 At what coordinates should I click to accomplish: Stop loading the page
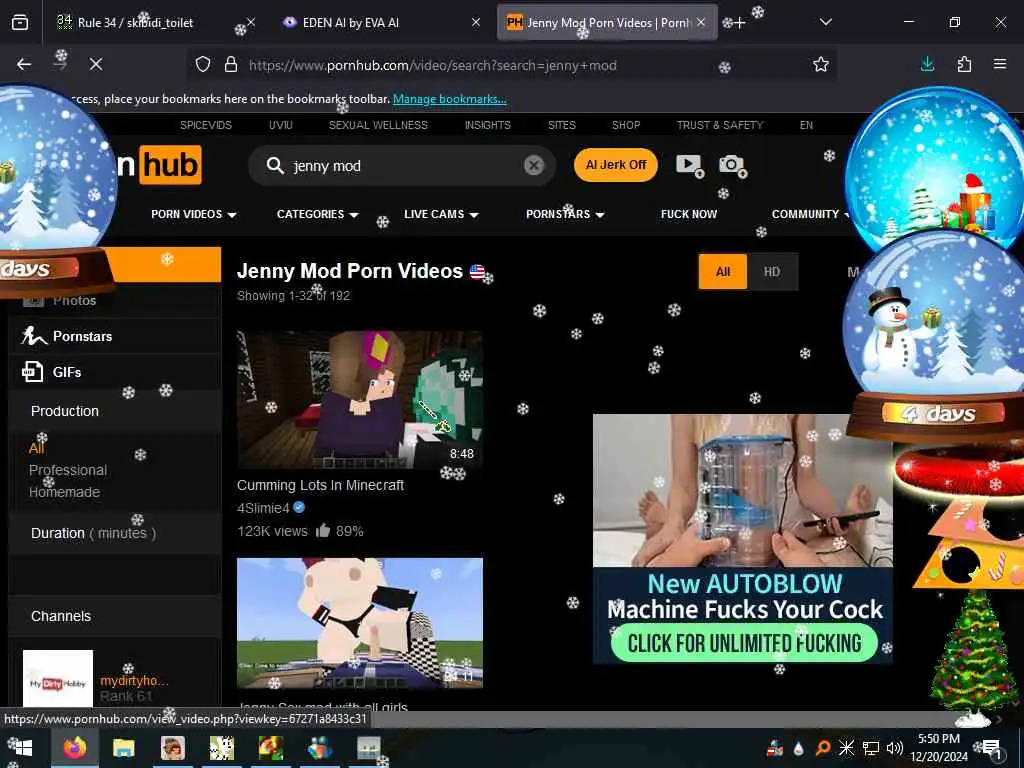click(95, 64)
